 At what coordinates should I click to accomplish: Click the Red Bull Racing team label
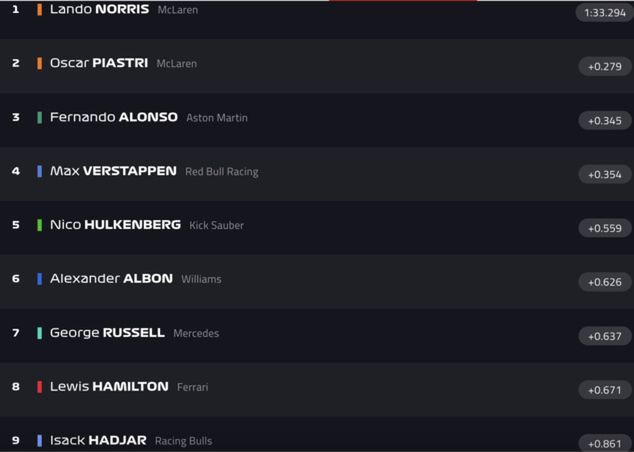[221, 172]
